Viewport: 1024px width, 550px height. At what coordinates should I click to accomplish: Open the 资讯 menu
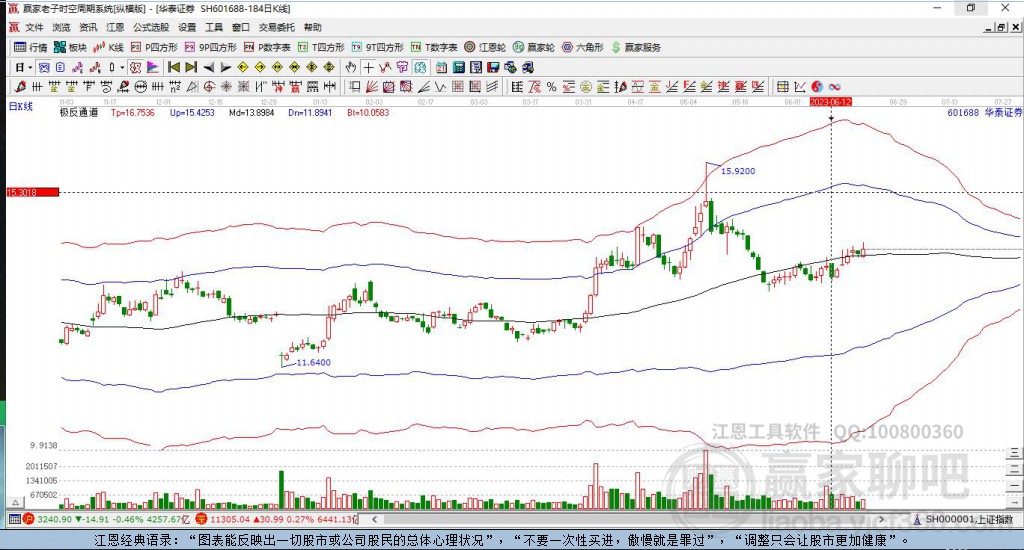[x=88, y=27]
